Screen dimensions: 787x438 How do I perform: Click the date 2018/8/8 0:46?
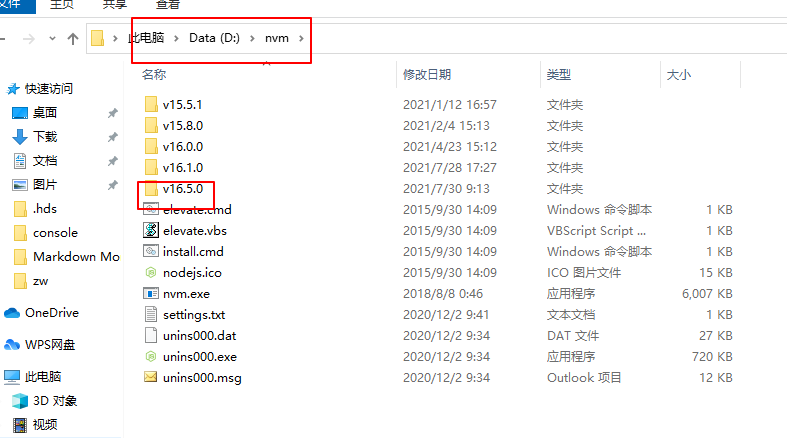[x=443, y=294]
